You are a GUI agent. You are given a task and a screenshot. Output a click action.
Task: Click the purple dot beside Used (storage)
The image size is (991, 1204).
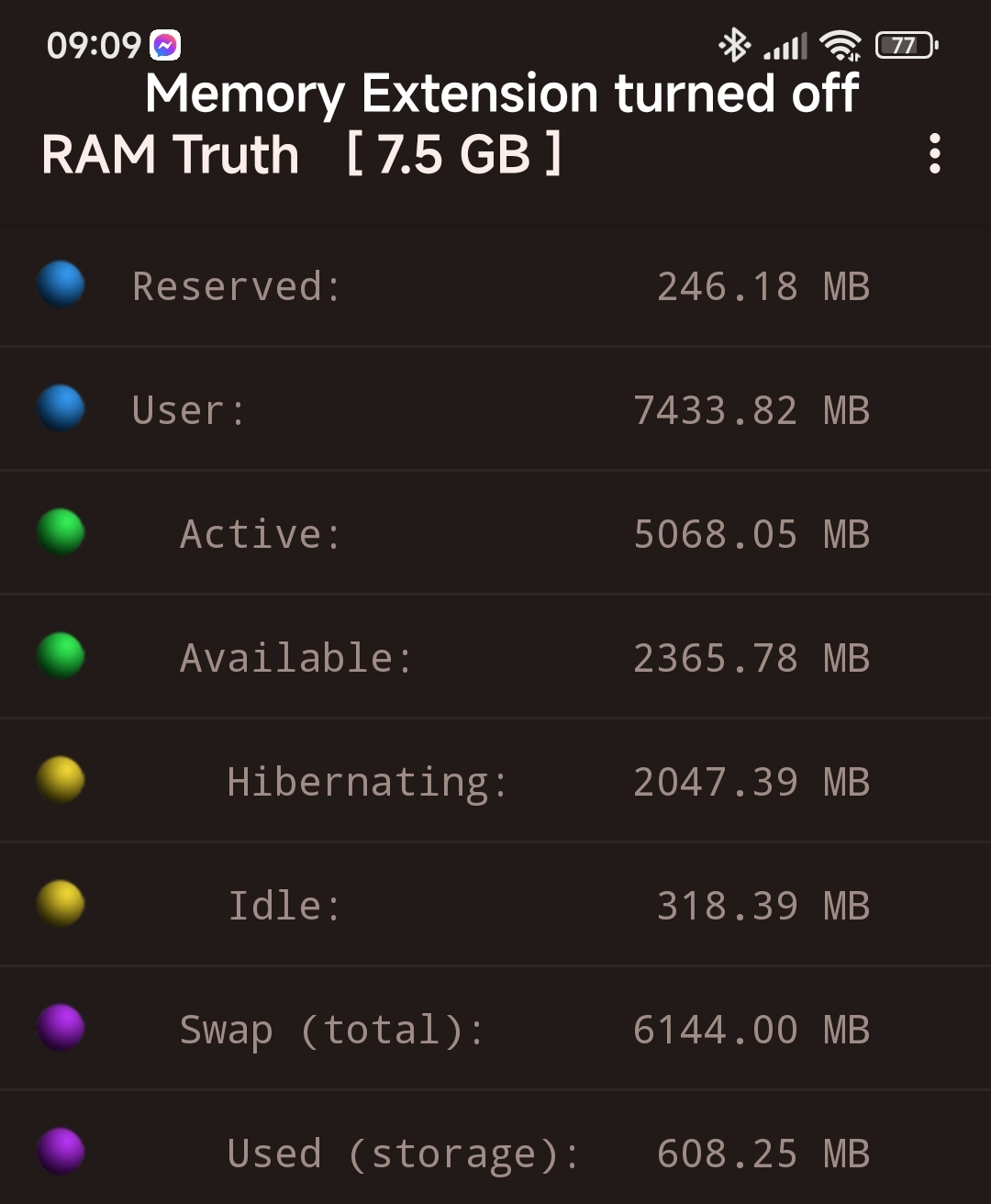pos(61,1152)
